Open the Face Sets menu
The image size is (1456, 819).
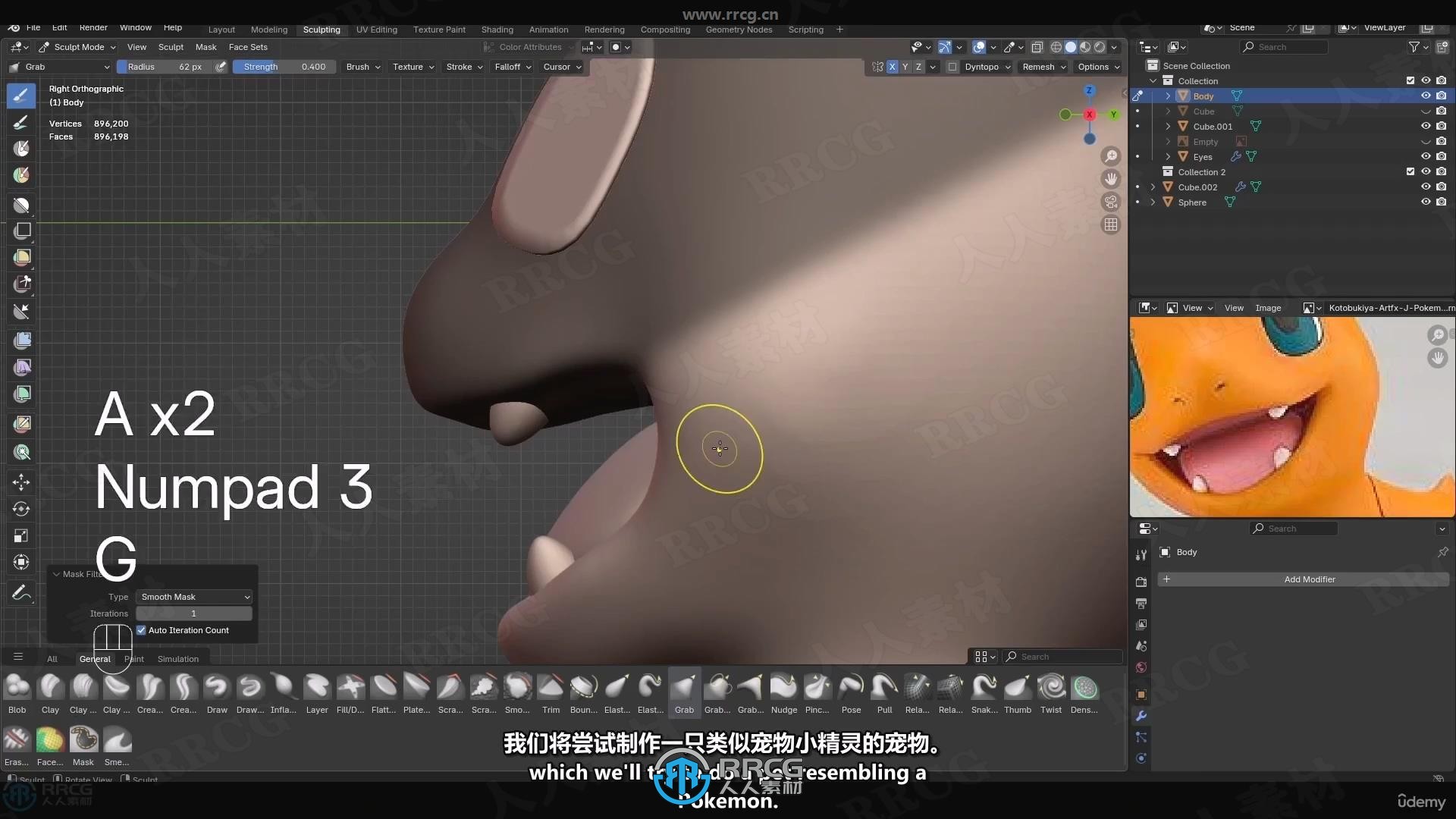pos(248,47)
